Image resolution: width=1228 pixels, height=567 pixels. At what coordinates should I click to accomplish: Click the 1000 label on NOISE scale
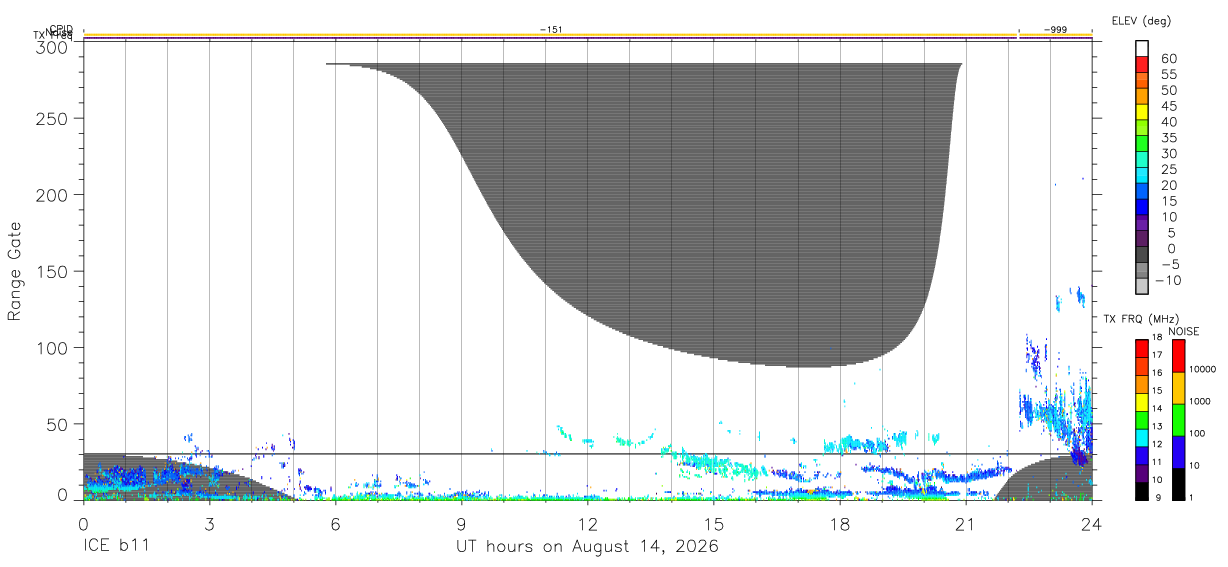(1201, 401)
